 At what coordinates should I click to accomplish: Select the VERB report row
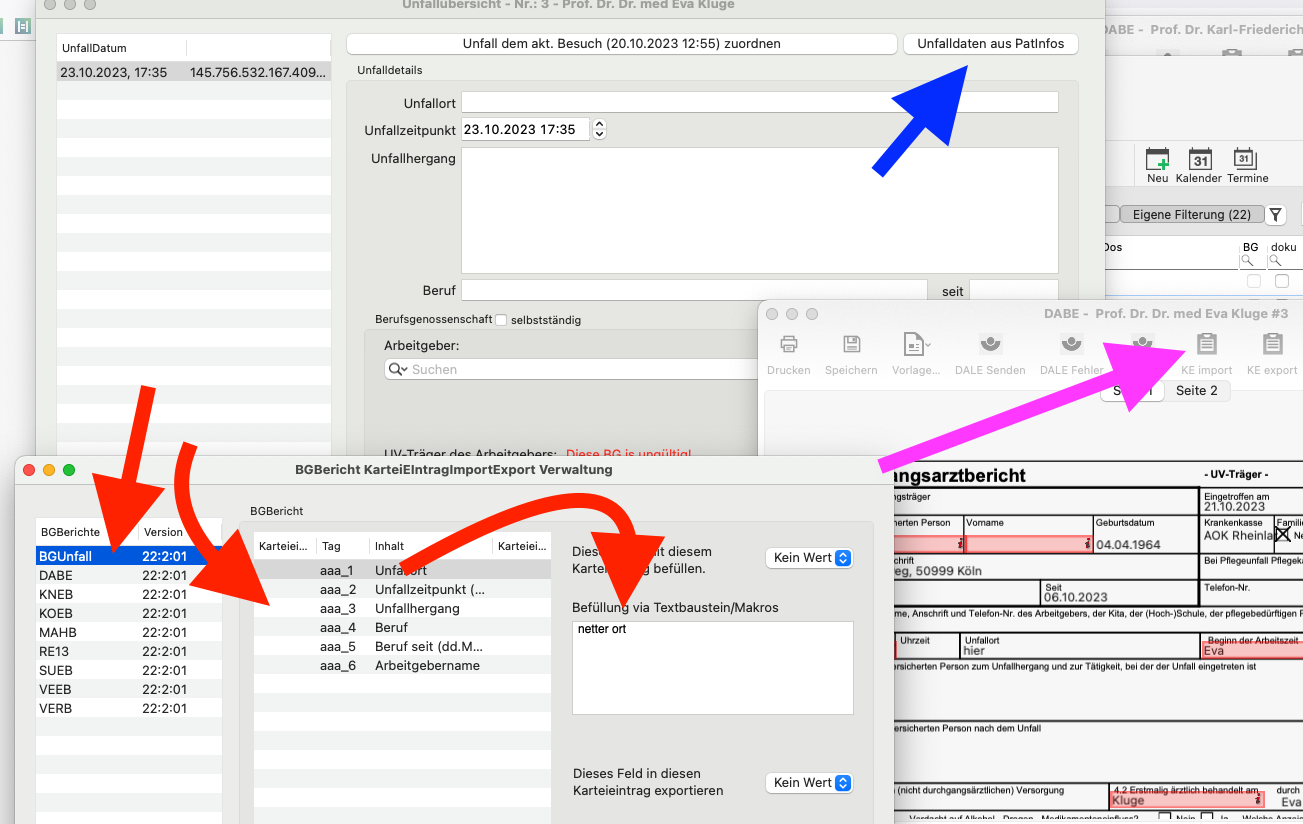129,708
